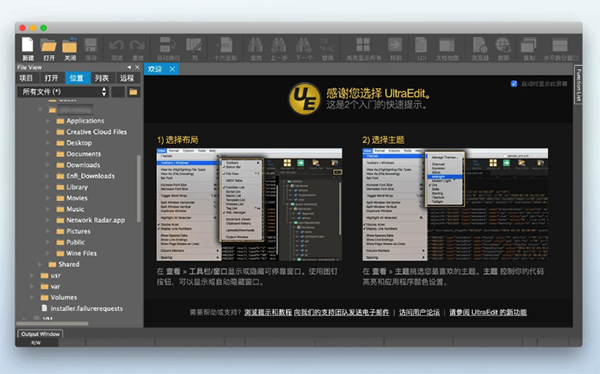
Task: Click the theme selection screenshot thumbnail
Action: (455, 204)
